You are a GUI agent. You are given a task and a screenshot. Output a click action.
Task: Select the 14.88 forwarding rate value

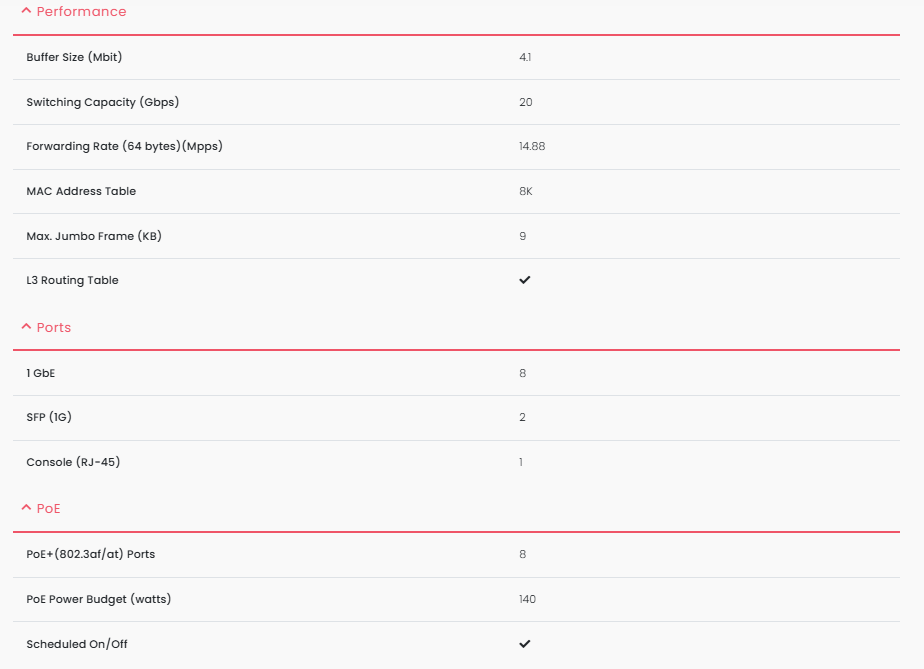[x=532, y=146]
